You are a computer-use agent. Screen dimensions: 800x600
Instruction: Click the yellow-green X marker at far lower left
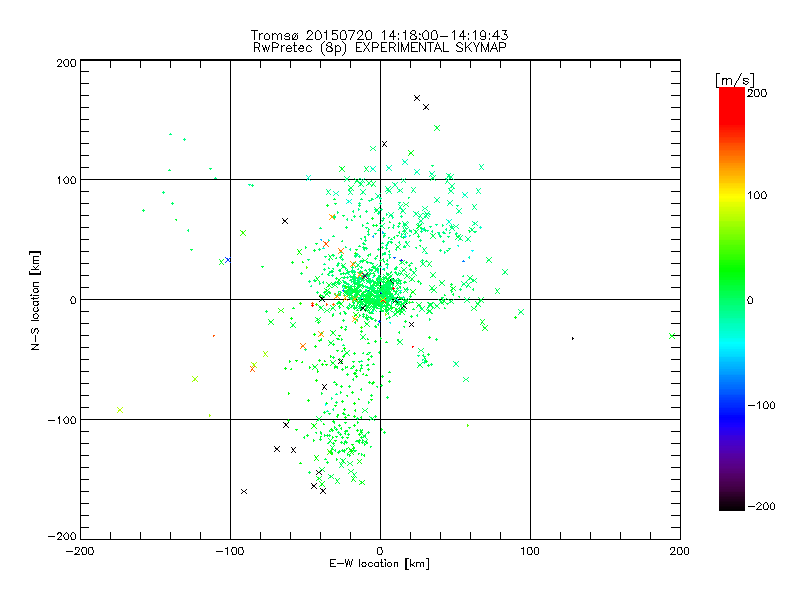120,410
